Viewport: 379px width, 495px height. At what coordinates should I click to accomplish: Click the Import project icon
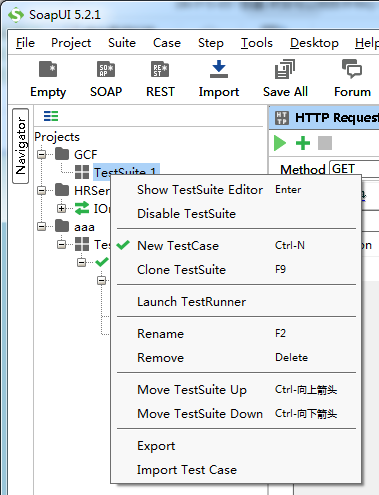(219, 69)
